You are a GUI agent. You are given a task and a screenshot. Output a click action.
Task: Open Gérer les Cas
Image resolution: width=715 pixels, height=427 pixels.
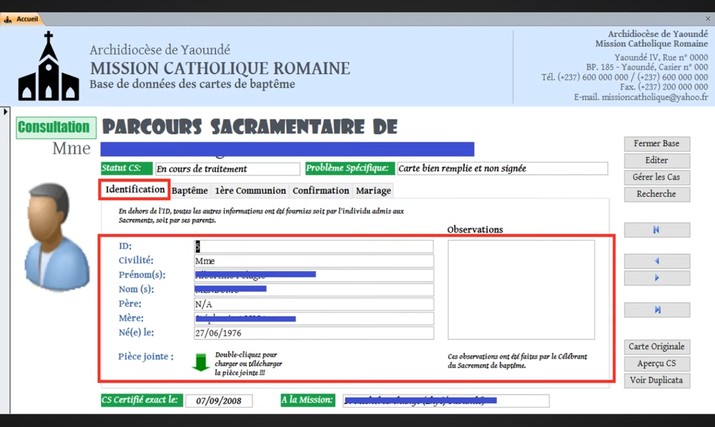coord(657,177)
